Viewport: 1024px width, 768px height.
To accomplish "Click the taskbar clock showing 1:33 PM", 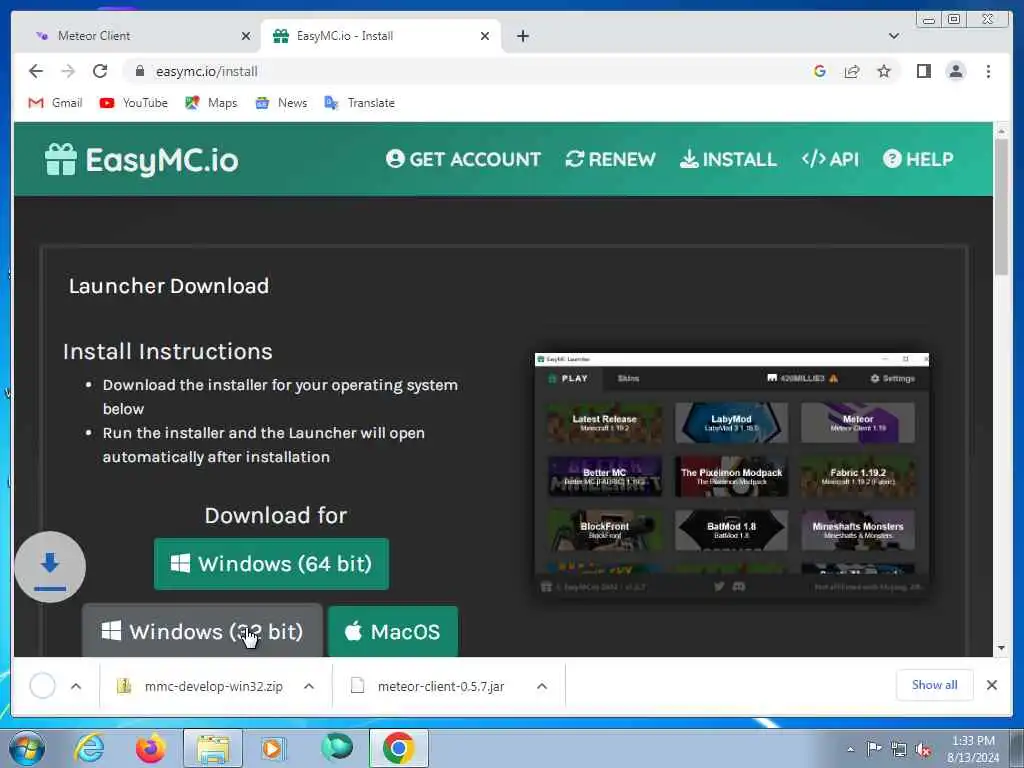I will tap(972, 749).
